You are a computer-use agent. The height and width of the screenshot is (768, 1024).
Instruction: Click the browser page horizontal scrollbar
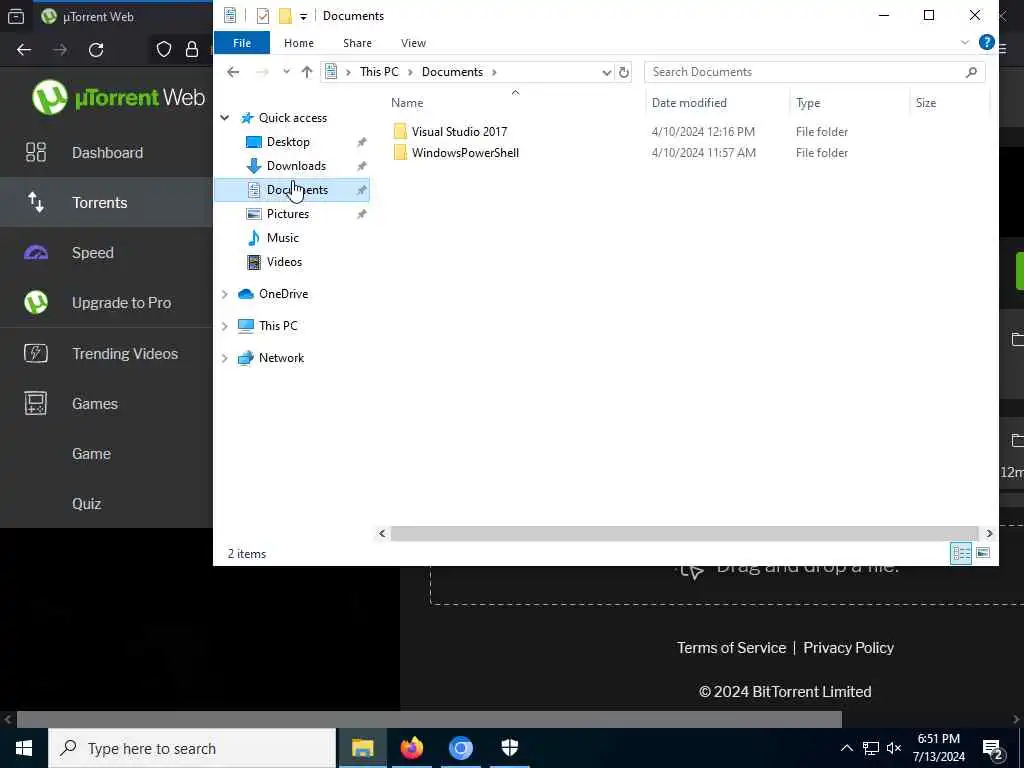(x=429, y=720)
